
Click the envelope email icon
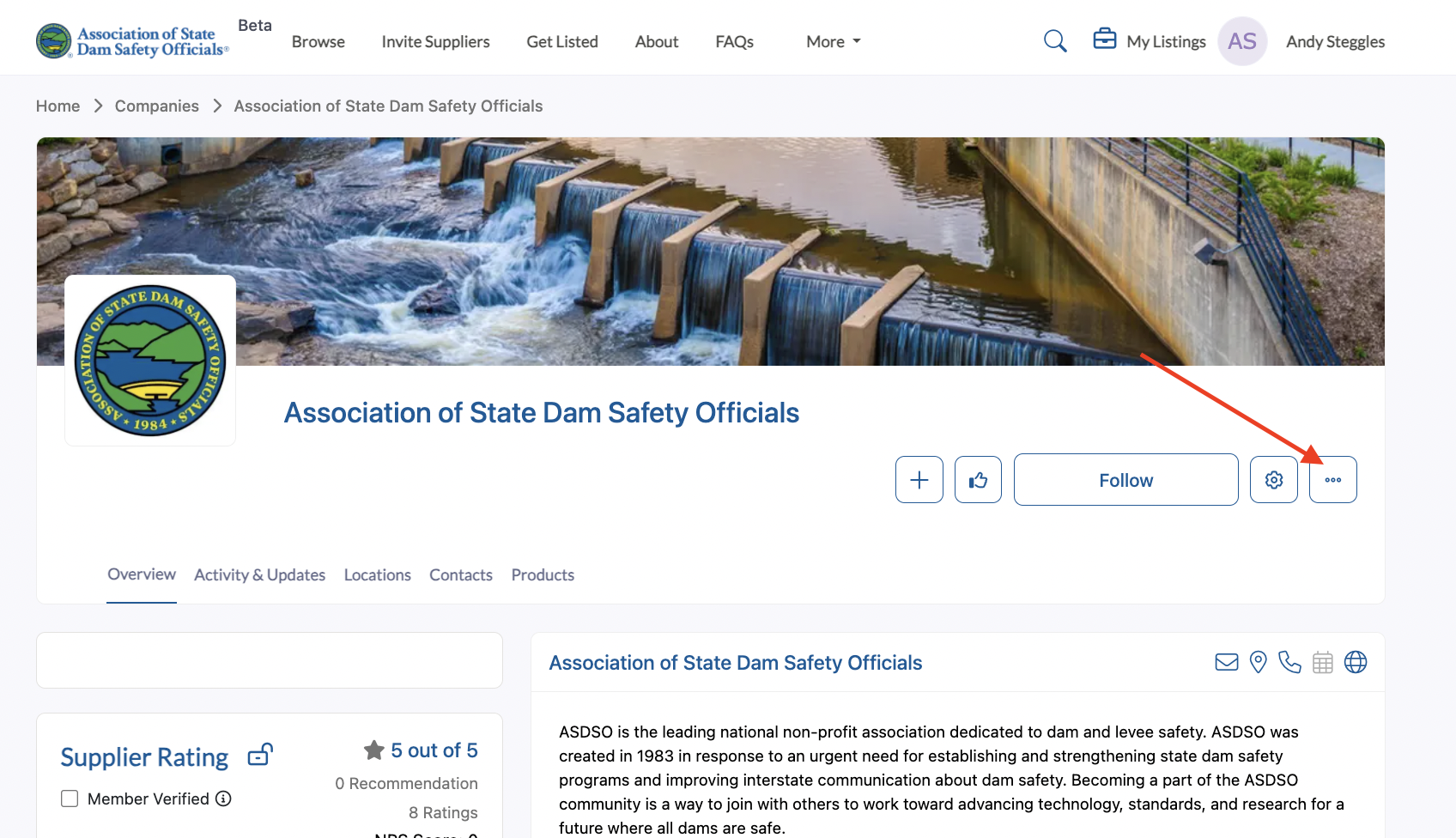(x=1227, y=662)
